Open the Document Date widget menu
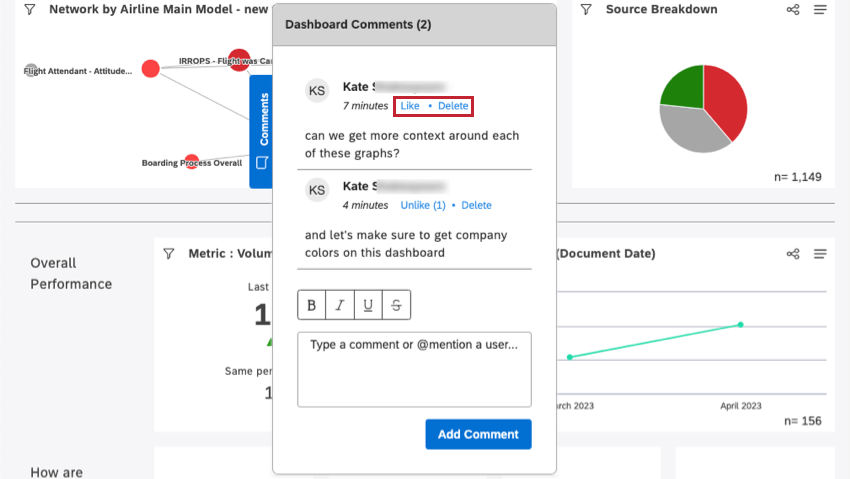The width and height of the screenshot is (850, 479). pos(820,254)
